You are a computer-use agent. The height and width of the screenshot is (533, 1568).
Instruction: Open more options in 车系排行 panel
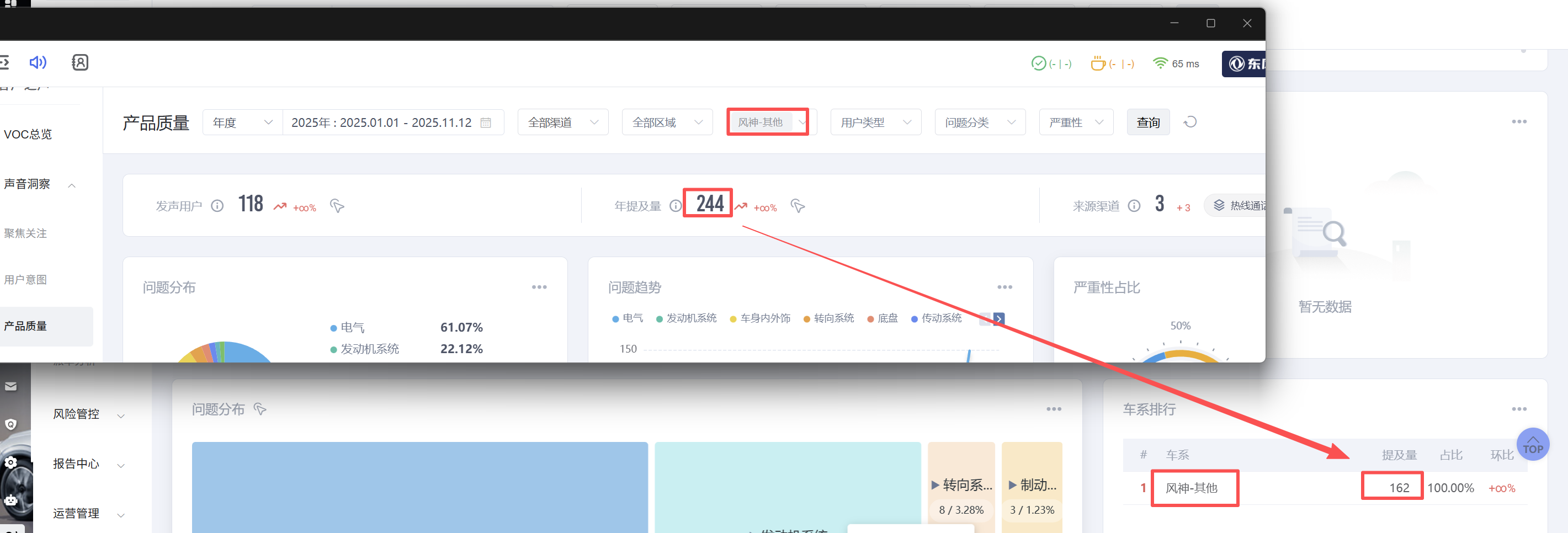1519,409
